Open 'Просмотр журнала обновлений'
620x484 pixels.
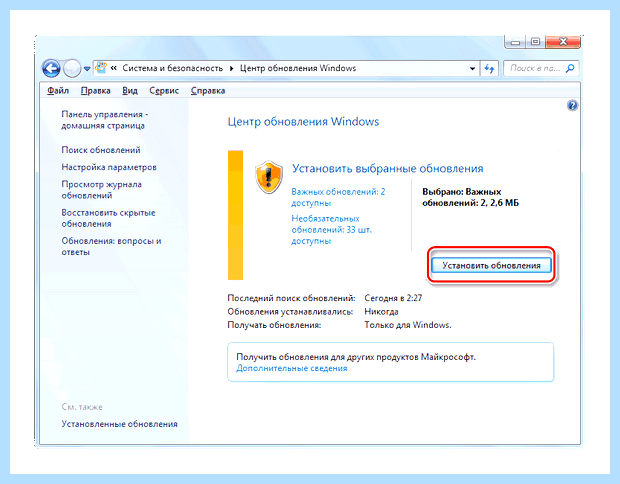(101, 190)
